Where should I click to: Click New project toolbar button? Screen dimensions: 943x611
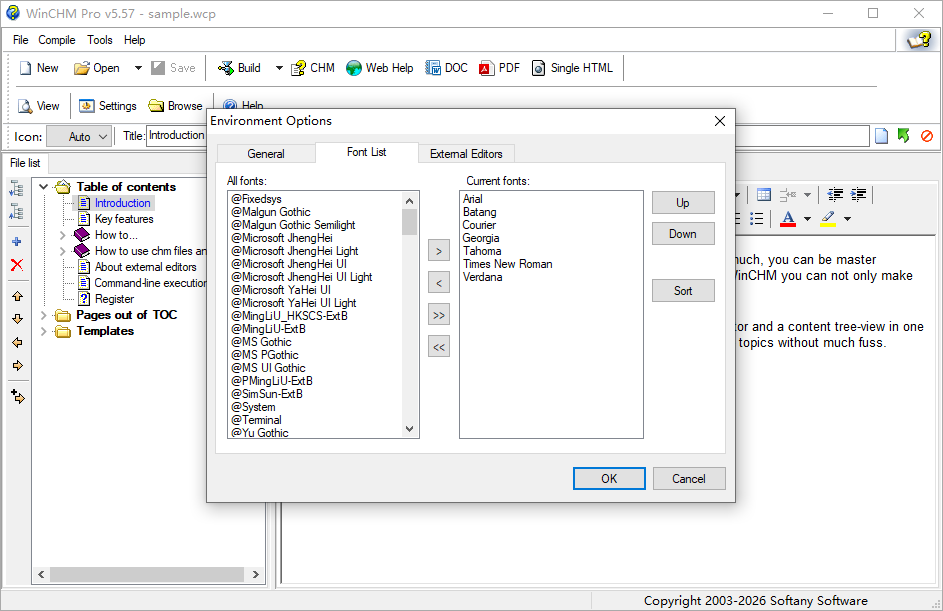click(38, 68)
